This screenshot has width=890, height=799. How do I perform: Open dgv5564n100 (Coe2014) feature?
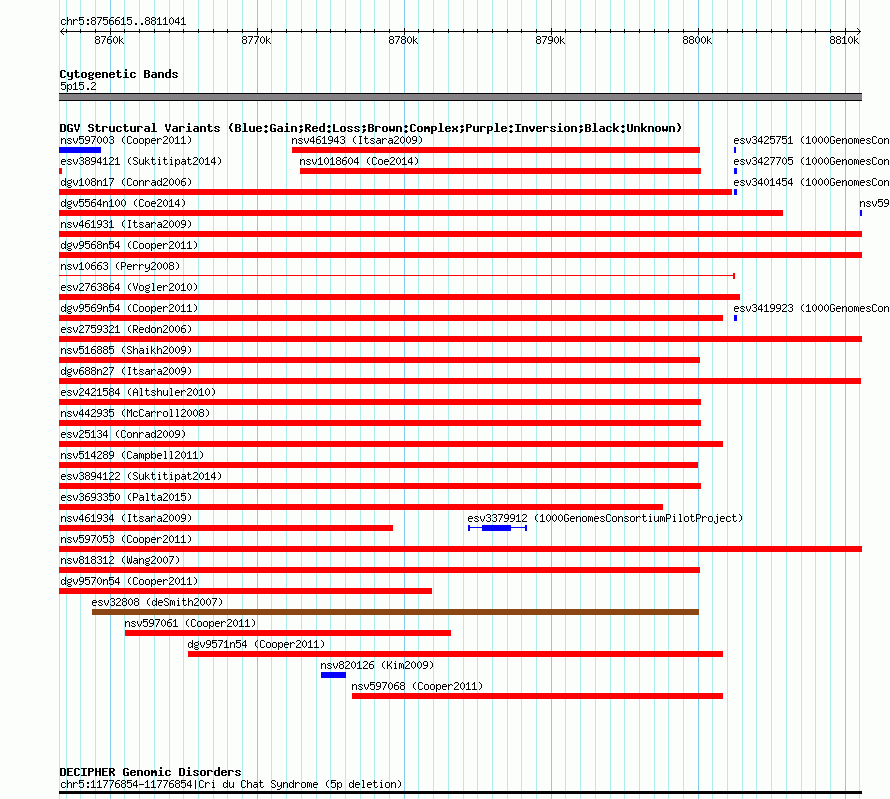[421, 213]
